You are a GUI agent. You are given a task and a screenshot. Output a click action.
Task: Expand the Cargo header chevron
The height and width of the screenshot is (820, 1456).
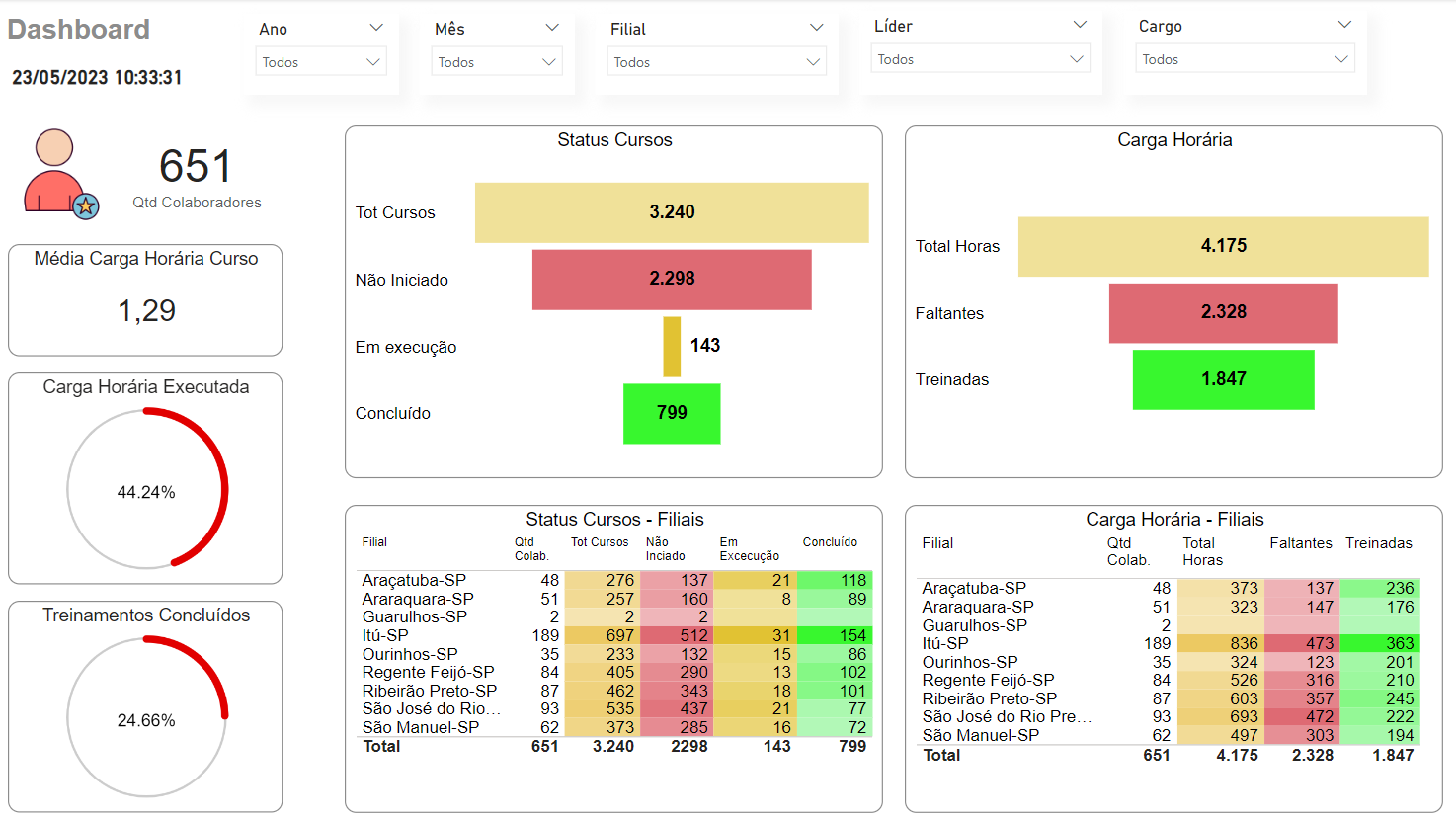tap(1343, 25)
